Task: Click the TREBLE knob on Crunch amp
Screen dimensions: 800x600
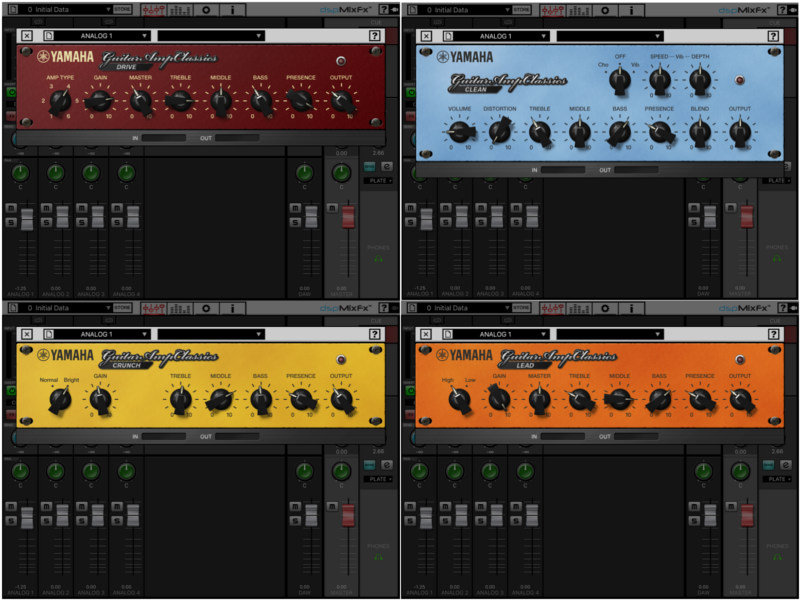Action: coord(180,399)
